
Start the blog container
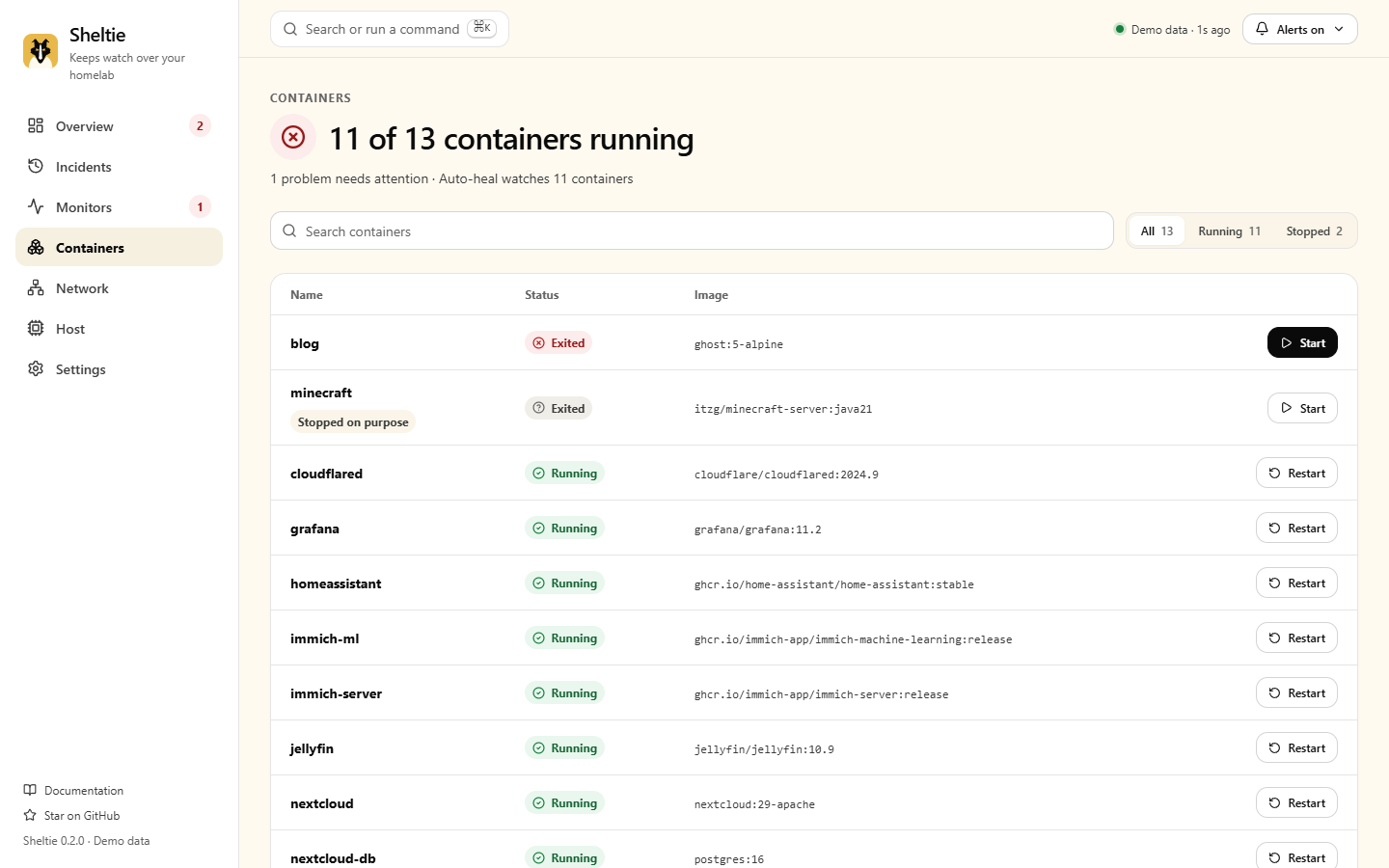[x=1302, y=342]
